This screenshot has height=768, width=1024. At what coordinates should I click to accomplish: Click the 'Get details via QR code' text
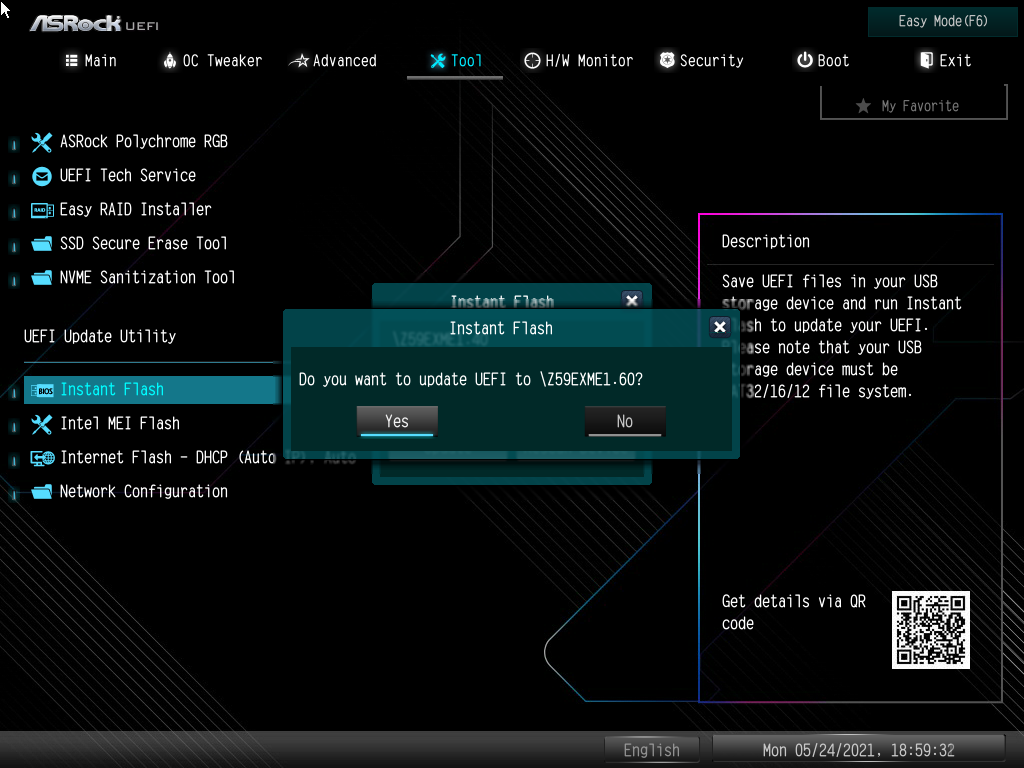pyautogui.click(x=793, y=612)
